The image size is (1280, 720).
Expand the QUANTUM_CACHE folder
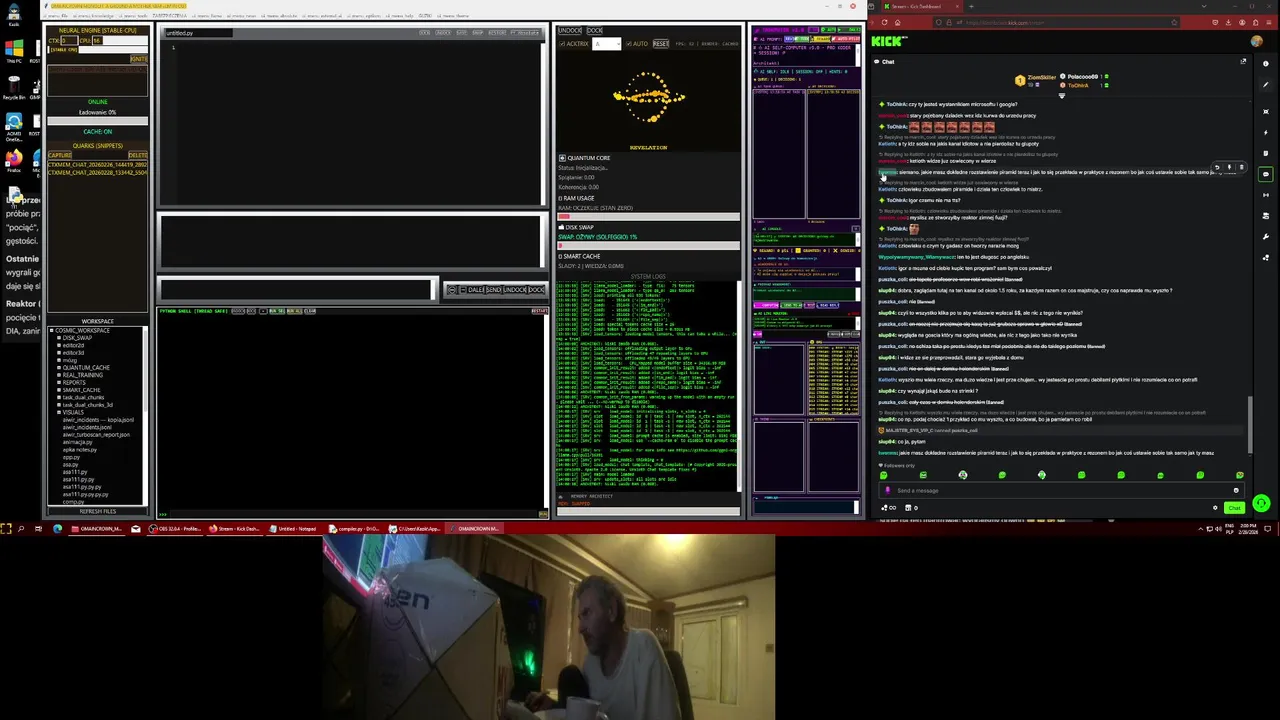click(59, 368)
